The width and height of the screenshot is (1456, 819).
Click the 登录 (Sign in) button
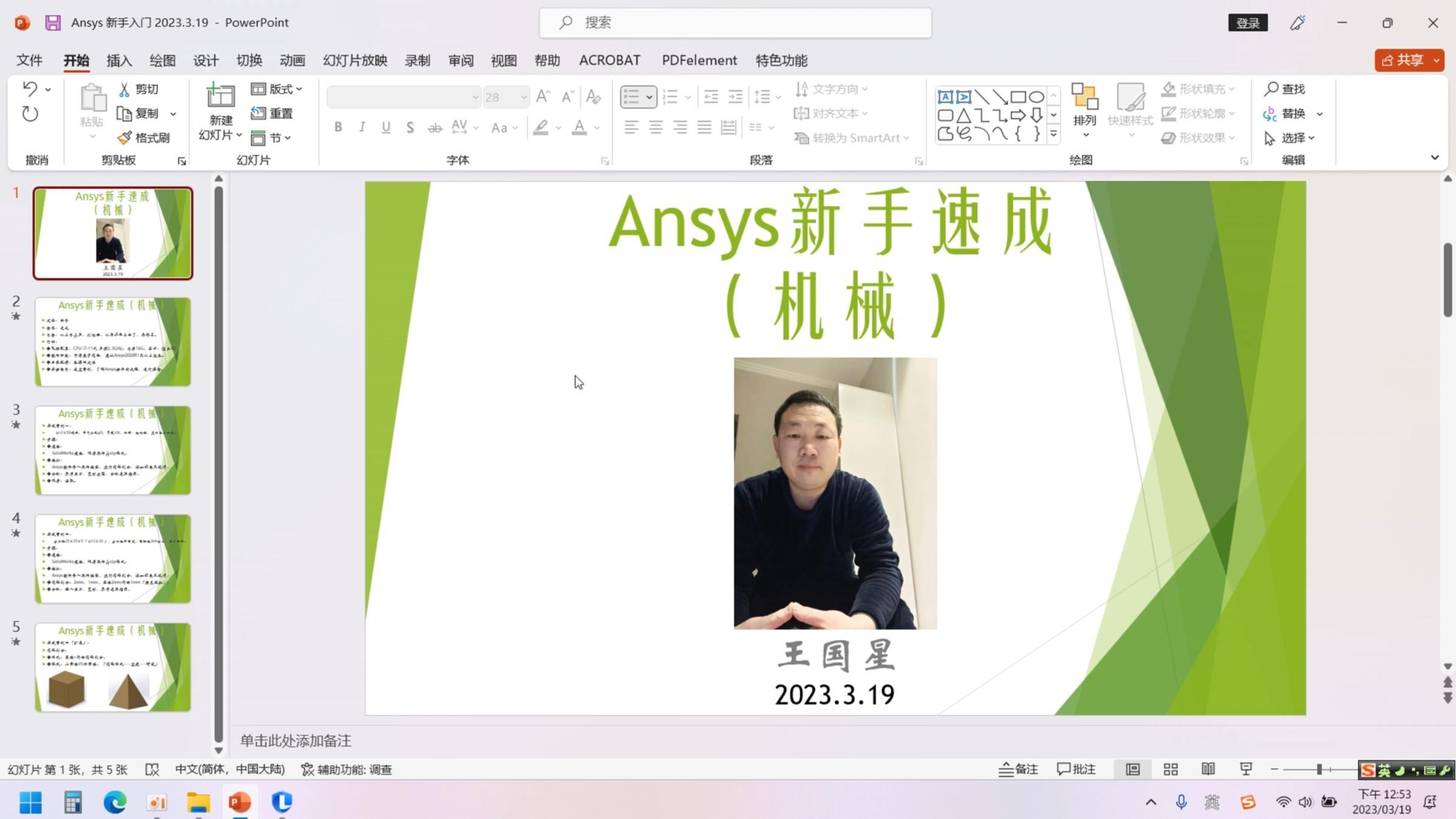tap(1248, 22)
